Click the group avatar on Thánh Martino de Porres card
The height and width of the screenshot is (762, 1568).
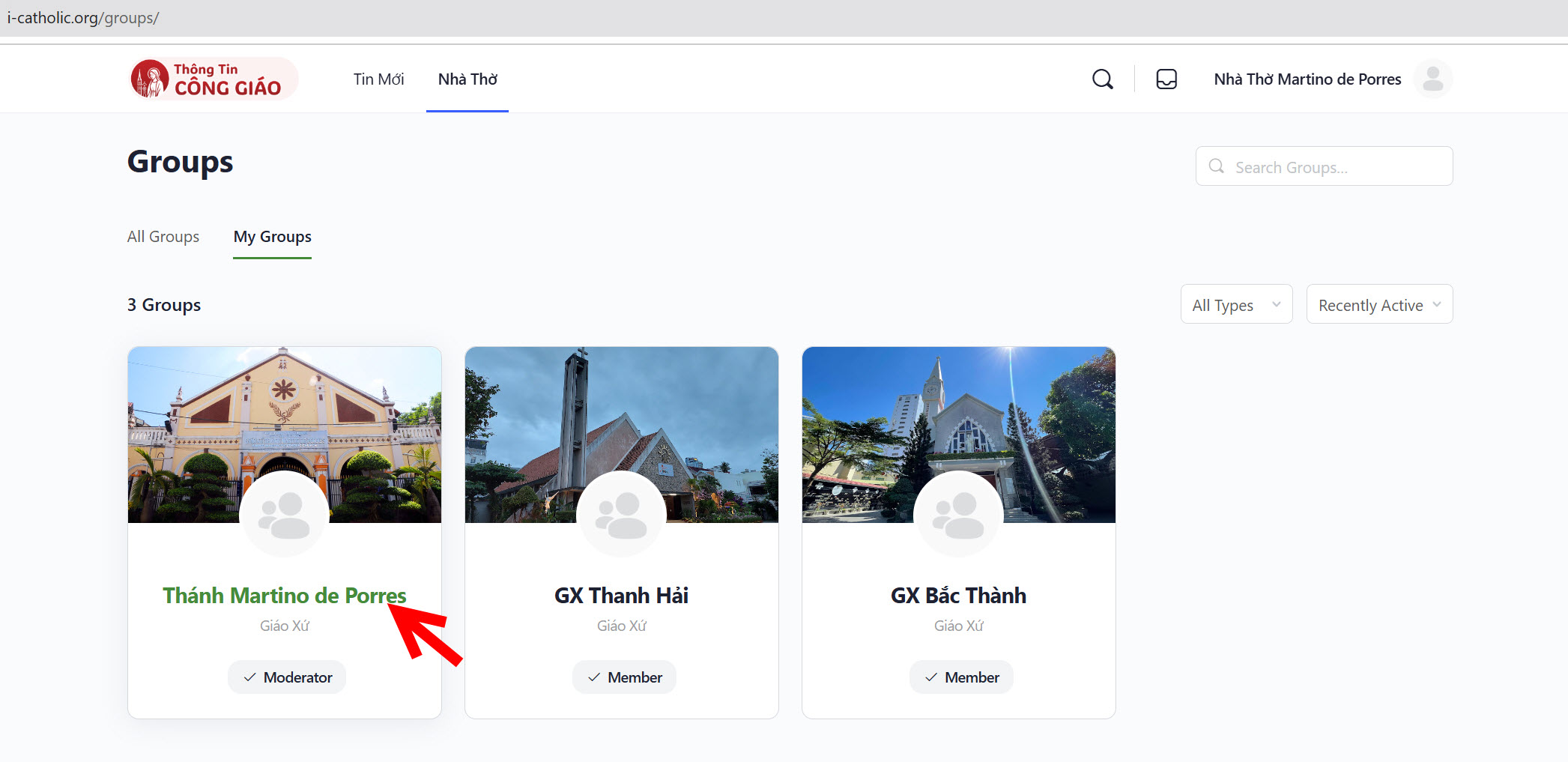284,515
